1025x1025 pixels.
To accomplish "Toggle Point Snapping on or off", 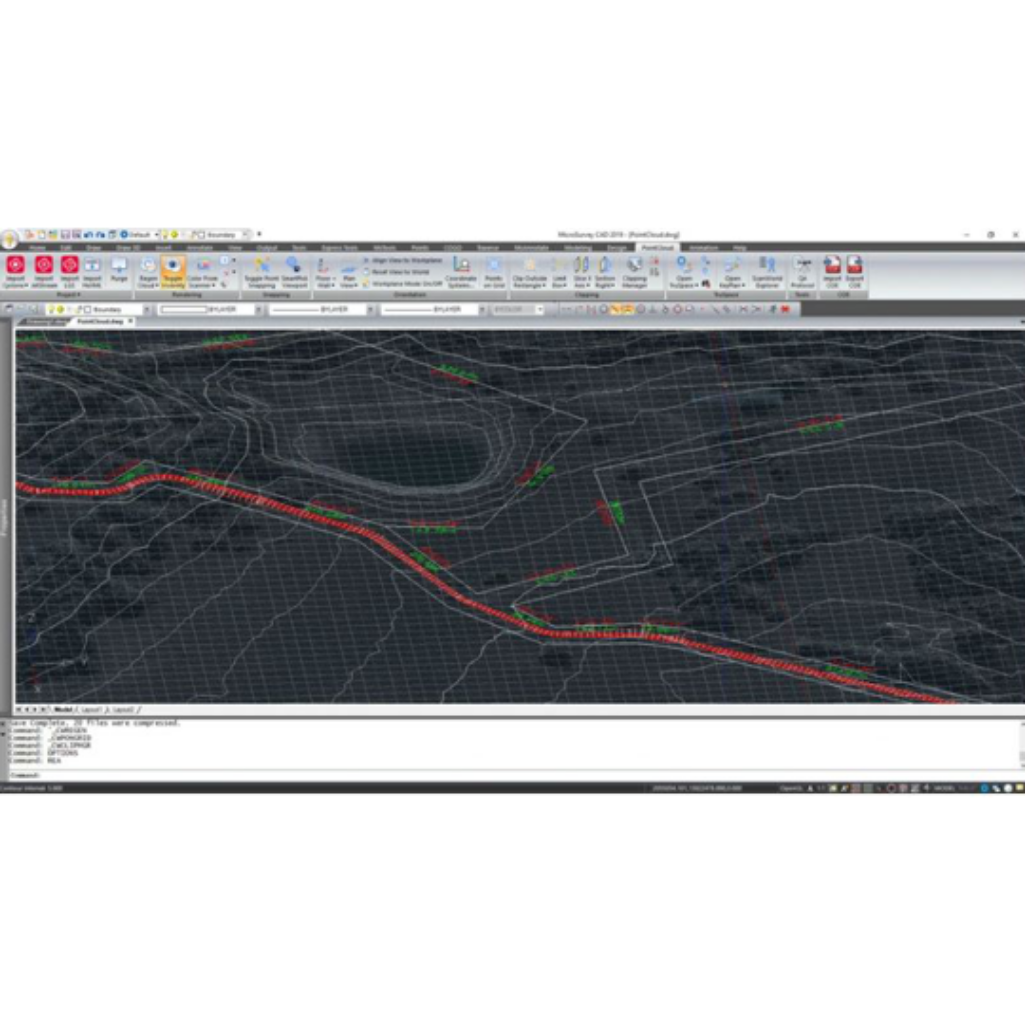I will click(262, 270).
